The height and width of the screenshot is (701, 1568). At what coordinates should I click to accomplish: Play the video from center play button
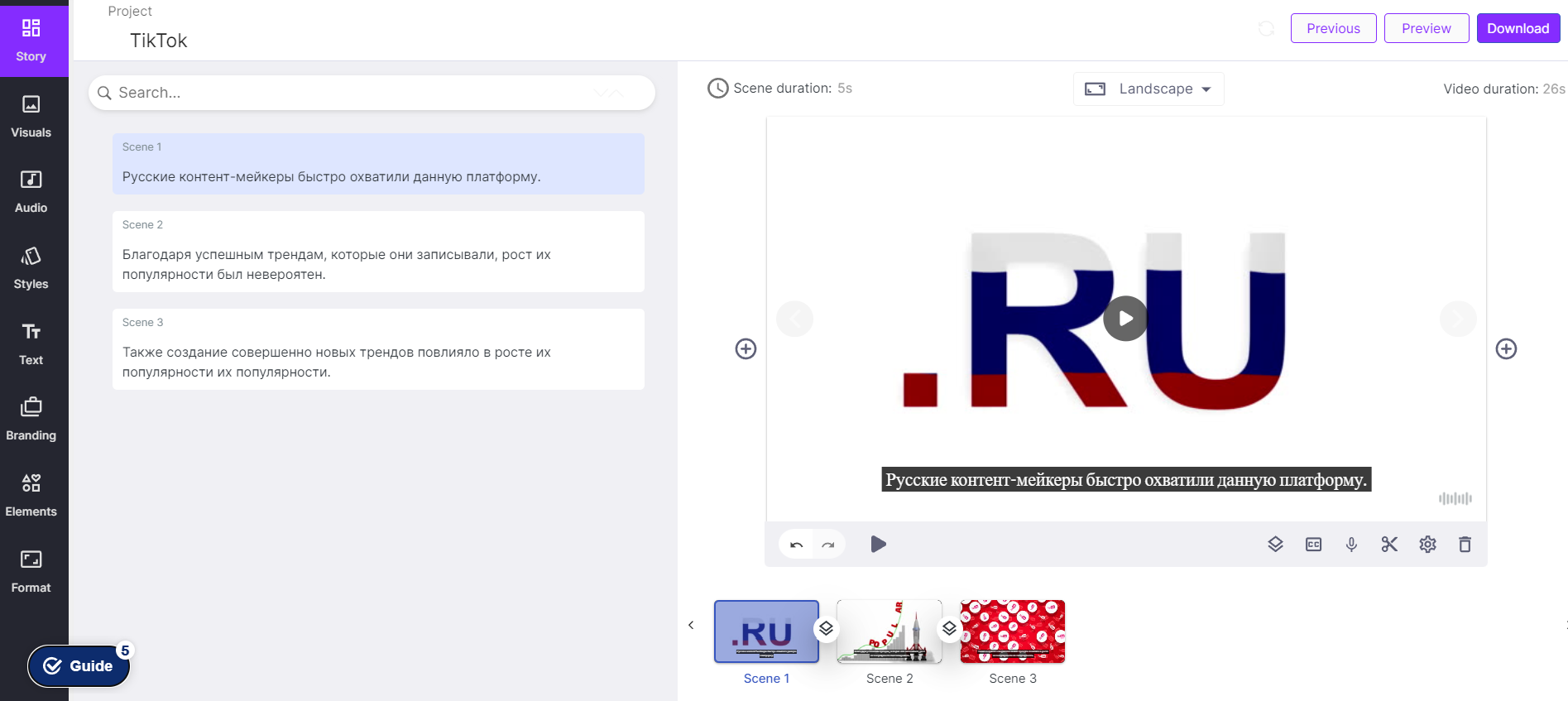(1125, 319)
